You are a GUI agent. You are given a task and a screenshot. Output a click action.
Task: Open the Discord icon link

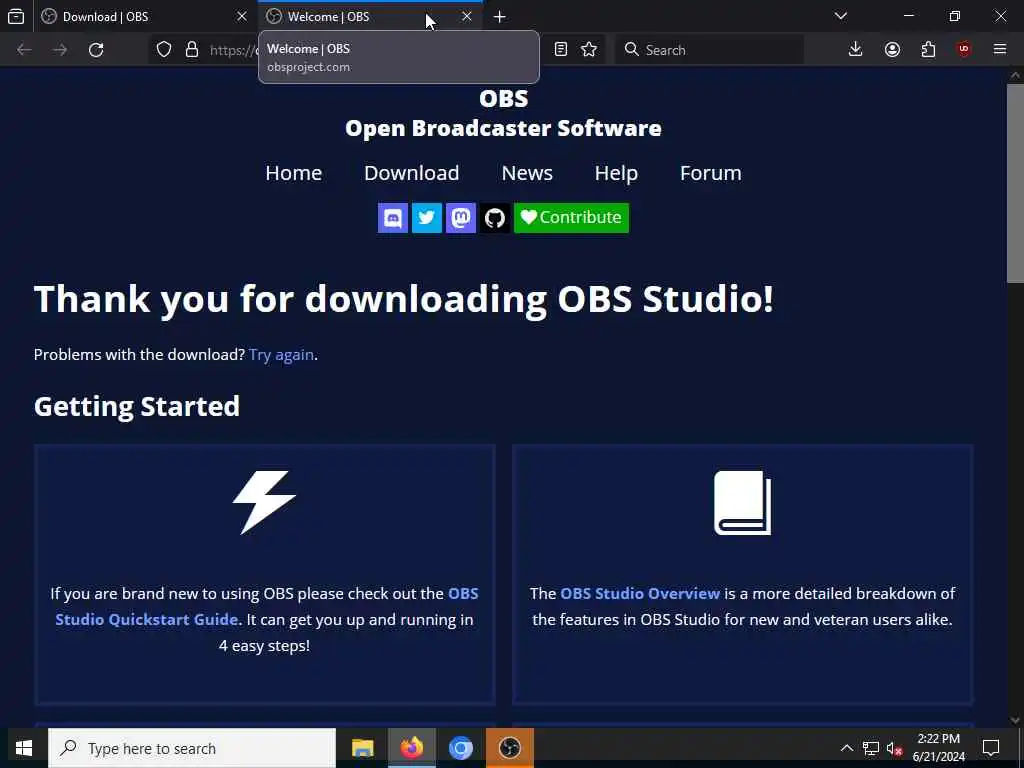click(392, 217)
